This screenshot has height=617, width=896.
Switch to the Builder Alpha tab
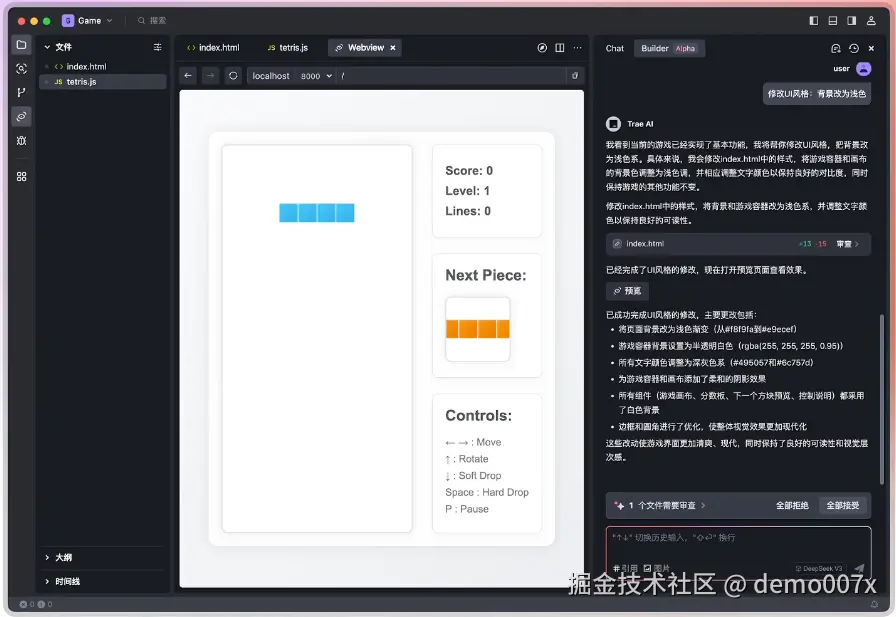(x=669, y=49)
